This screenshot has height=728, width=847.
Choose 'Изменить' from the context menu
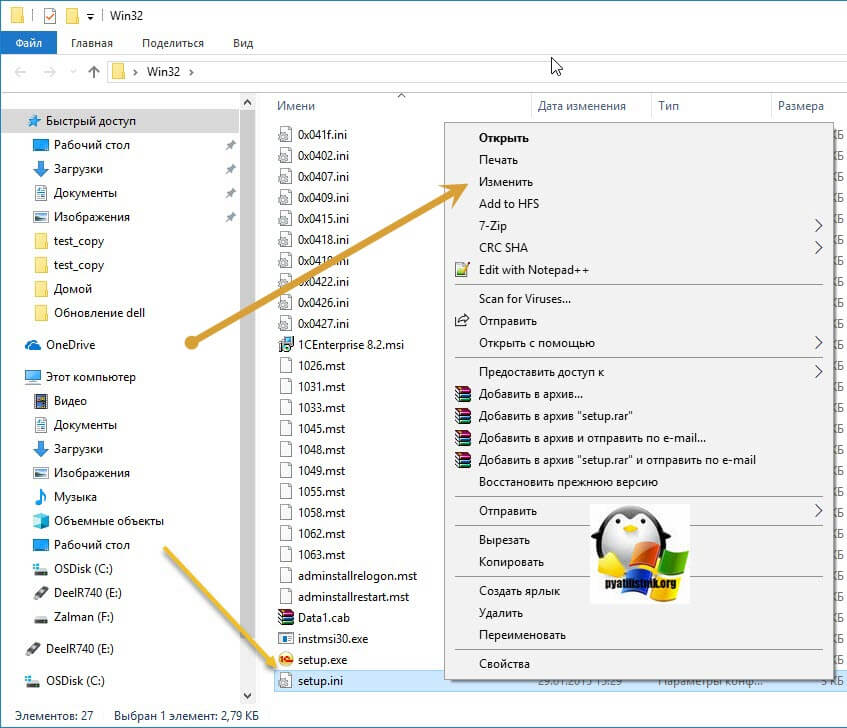point(506,182)
